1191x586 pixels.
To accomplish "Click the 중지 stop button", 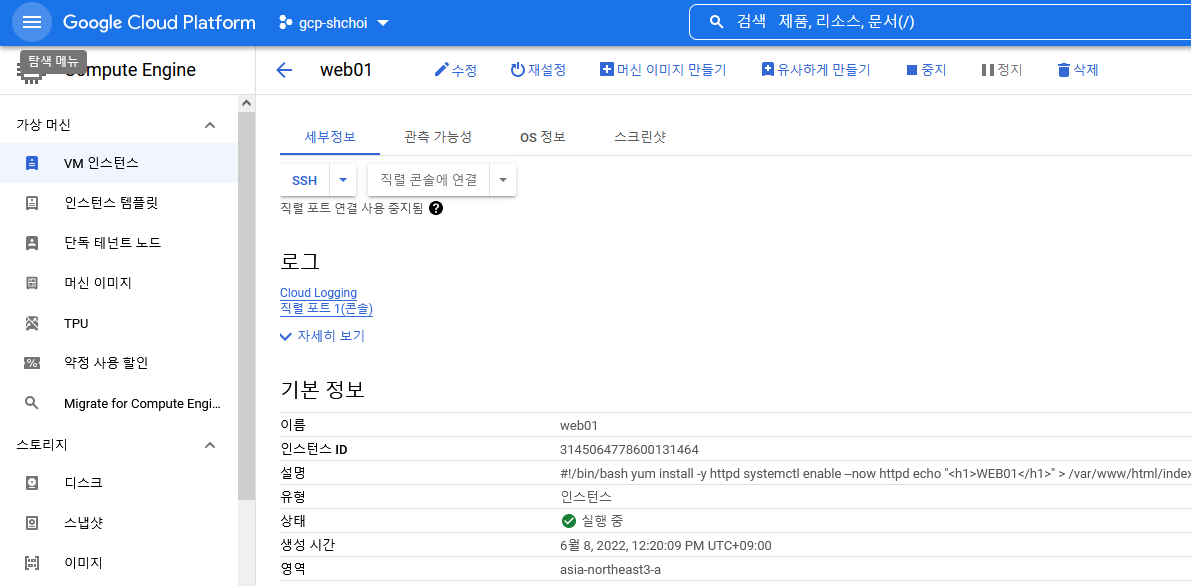I will [926, 70].
